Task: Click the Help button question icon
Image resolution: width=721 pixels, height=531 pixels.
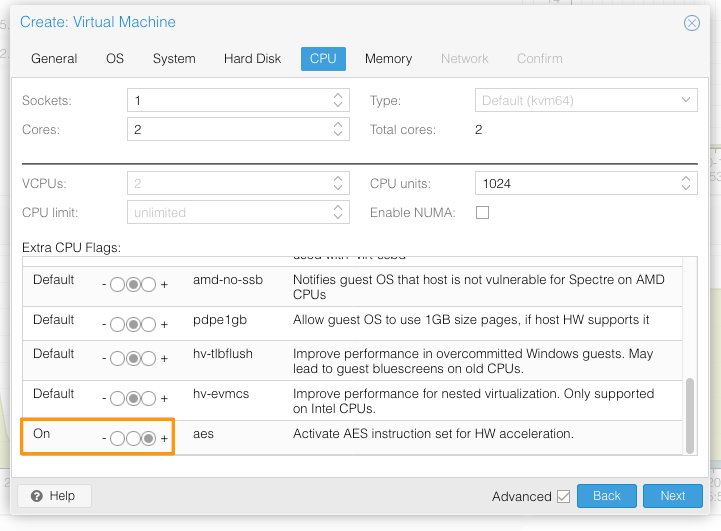Action: pos(37,496)
